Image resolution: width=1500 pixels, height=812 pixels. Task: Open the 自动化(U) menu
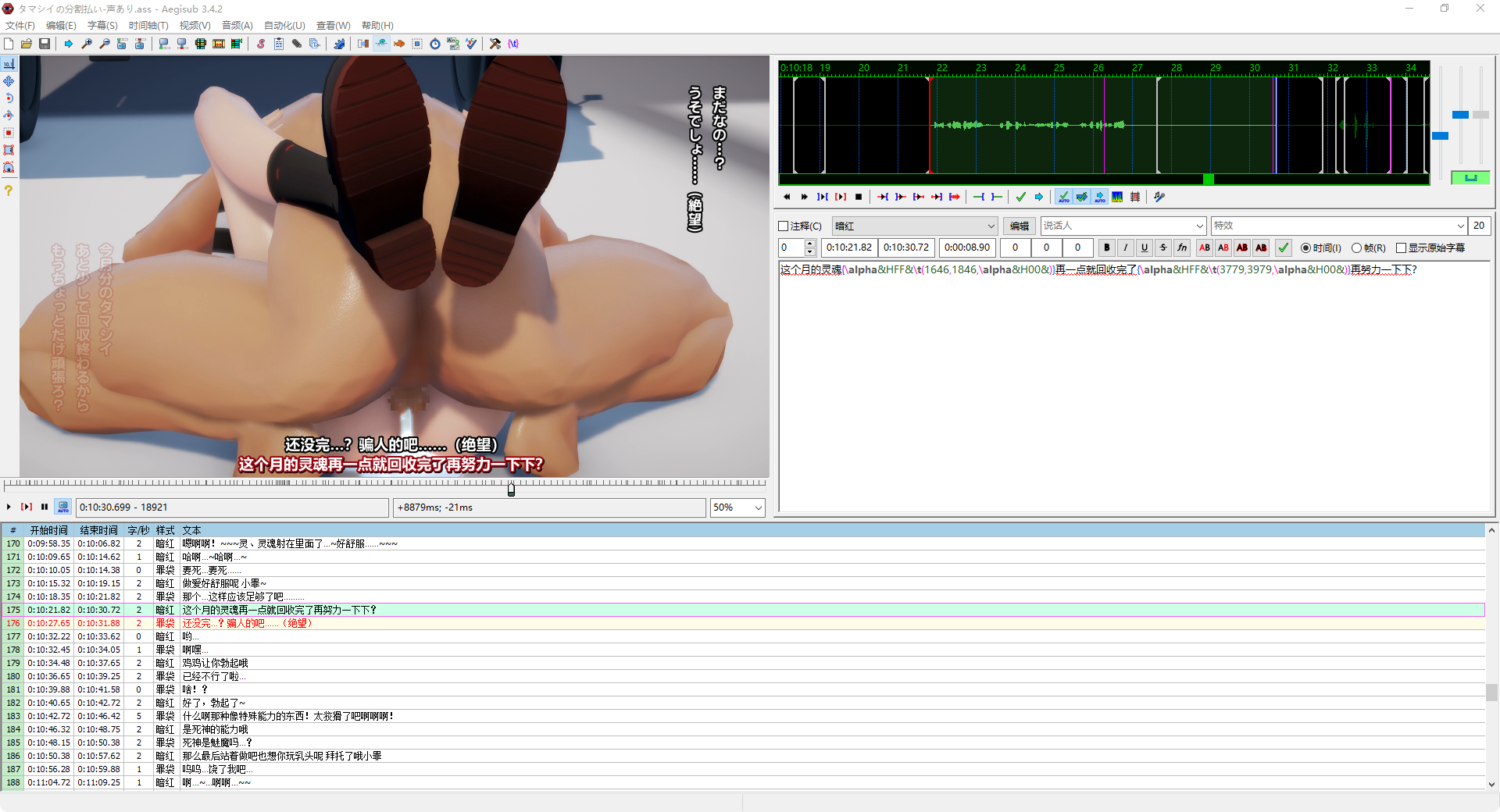(284, 26)
